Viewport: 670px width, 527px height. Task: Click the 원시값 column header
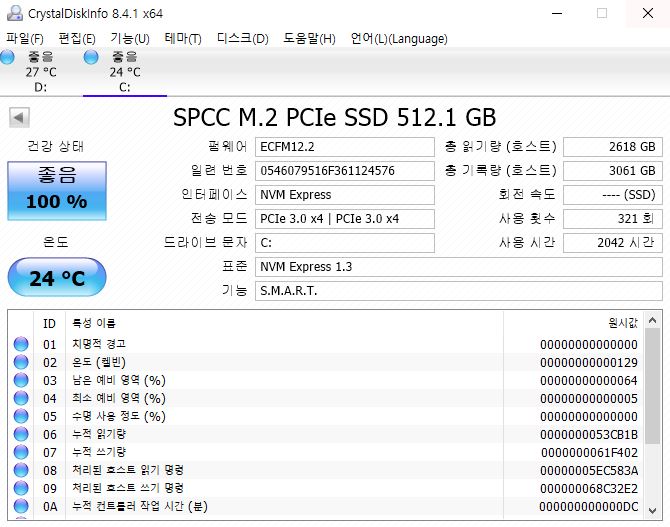573,324
